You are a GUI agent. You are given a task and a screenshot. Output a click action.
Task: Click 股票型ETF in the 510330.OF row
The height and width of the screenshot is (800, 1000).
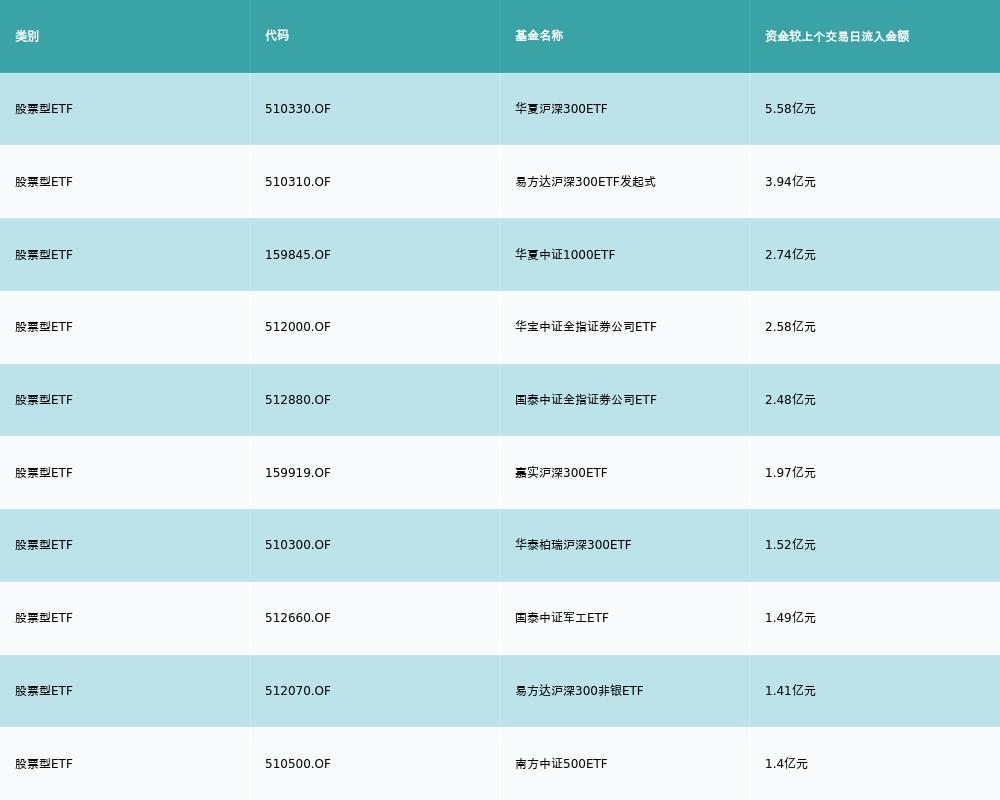pos(44,109)
